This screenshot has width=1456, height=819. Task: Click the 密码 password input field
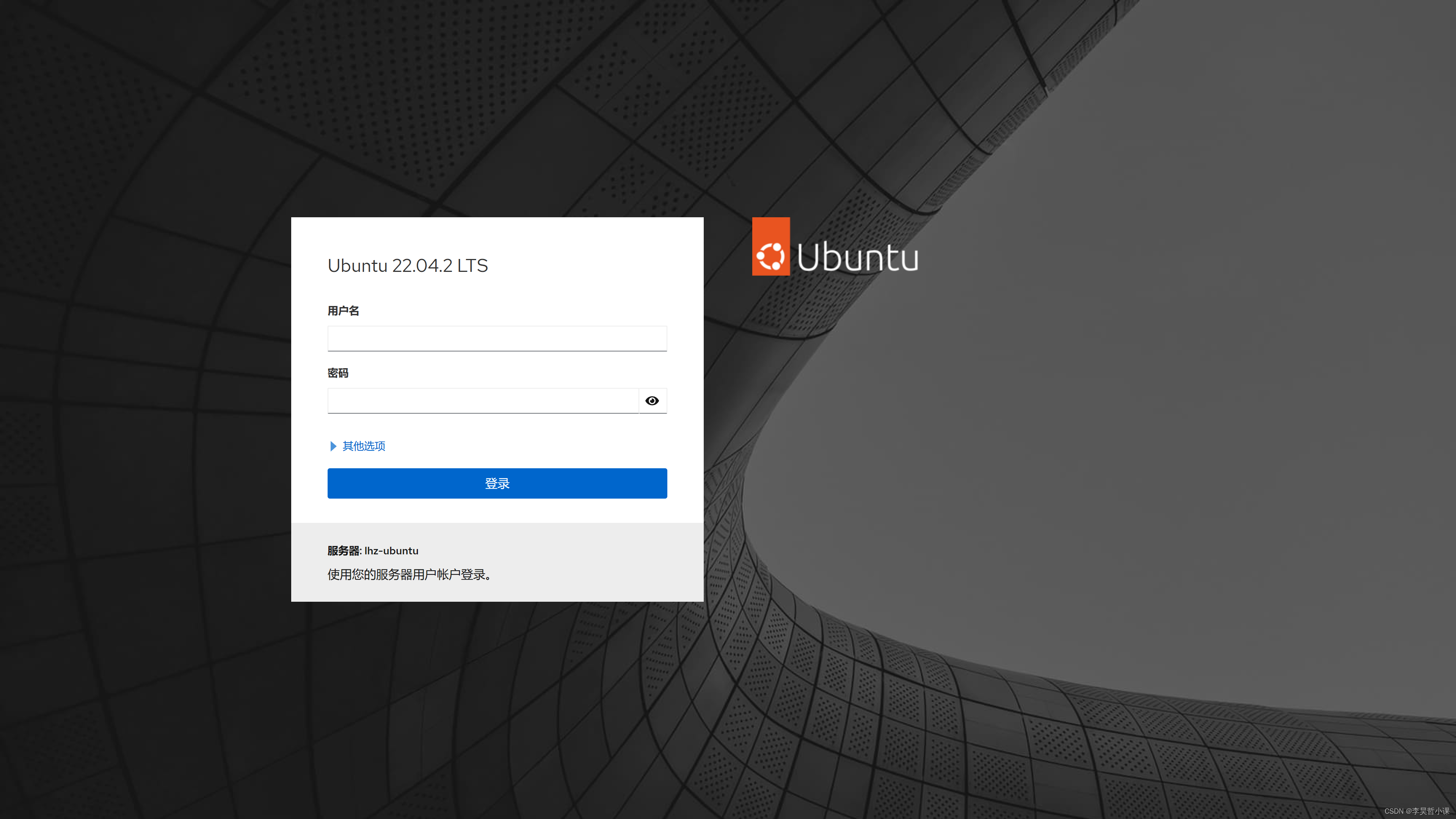pyautogui.click(x=483, y=401)
